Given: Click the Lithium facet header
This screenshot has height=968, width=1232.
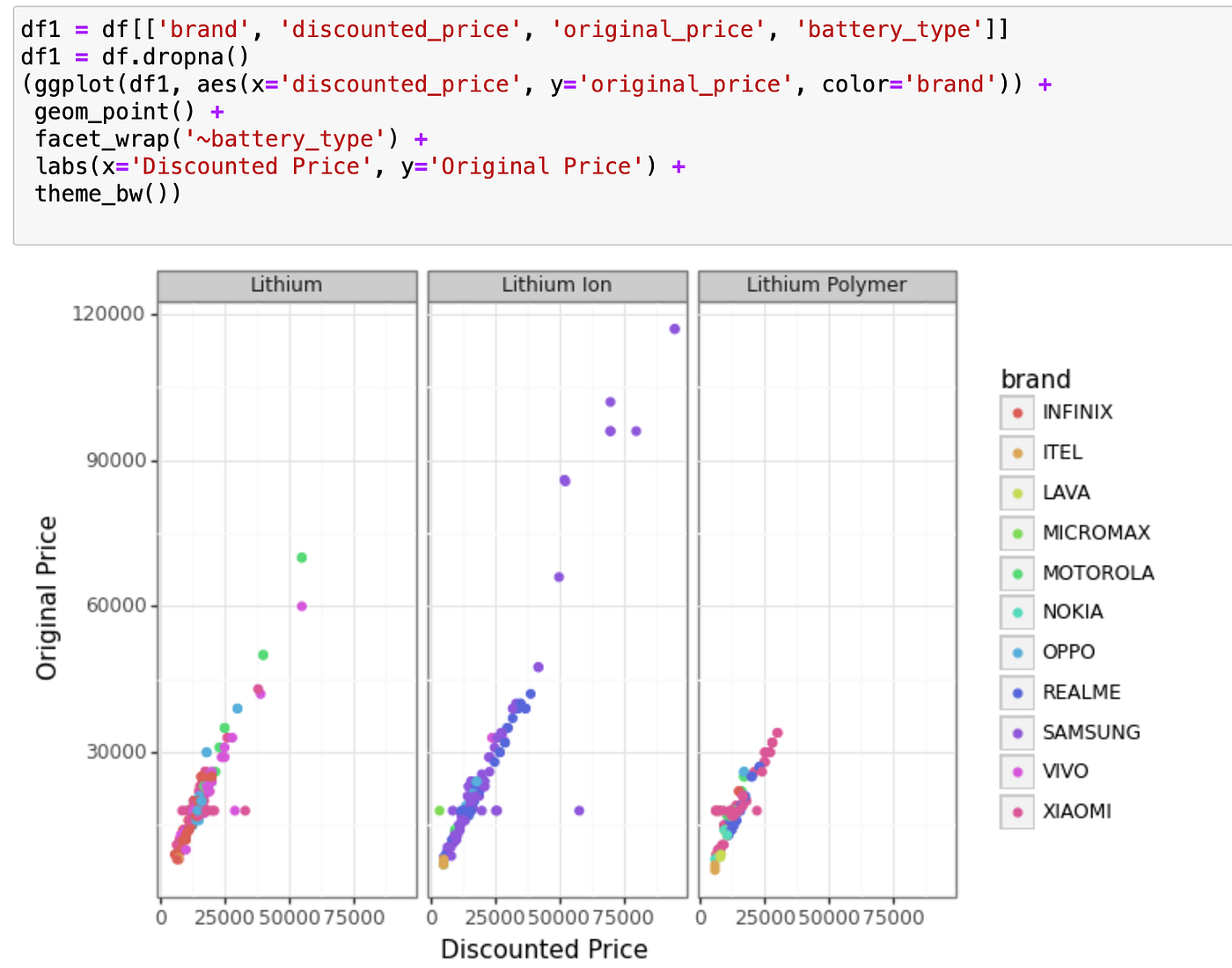Looking at the screenshot, I should click(x=287, y=285).
